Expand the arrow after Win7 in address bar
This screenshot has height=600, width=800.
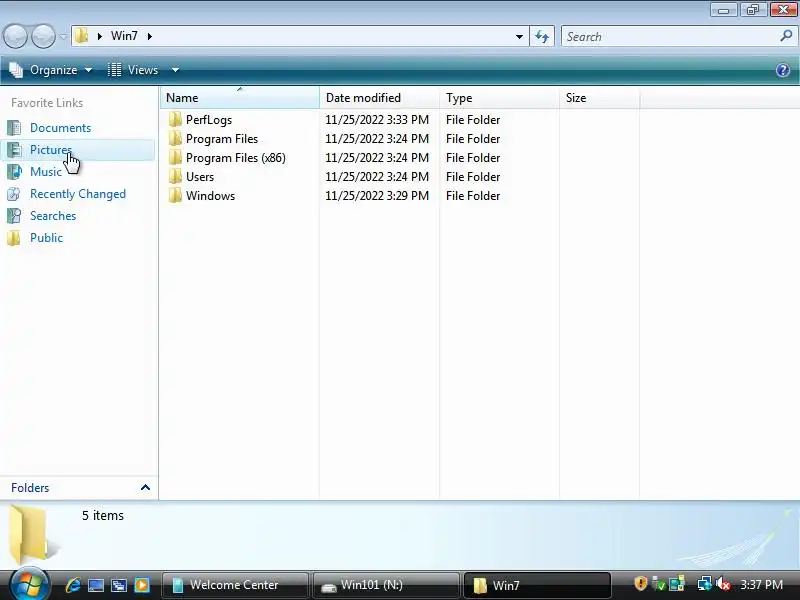click(x=149, y=36)
